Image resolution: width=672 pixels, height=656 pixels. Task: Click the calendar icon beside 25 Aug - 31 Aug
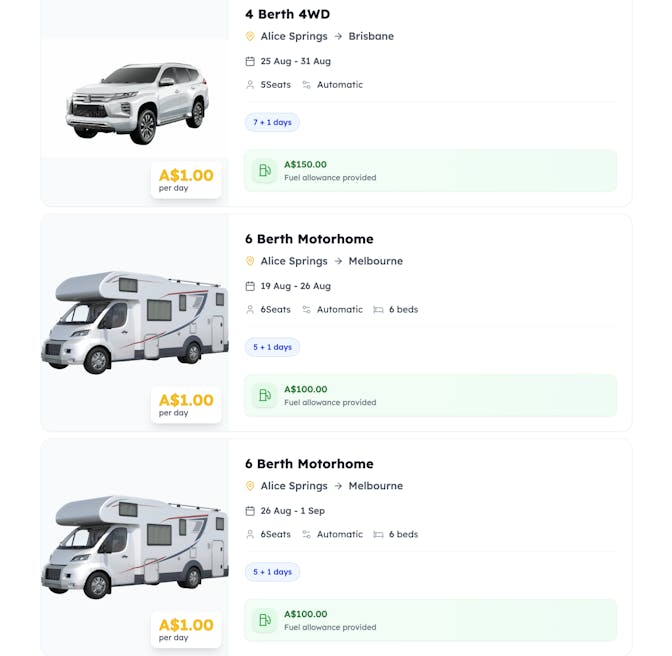(250, 61)
